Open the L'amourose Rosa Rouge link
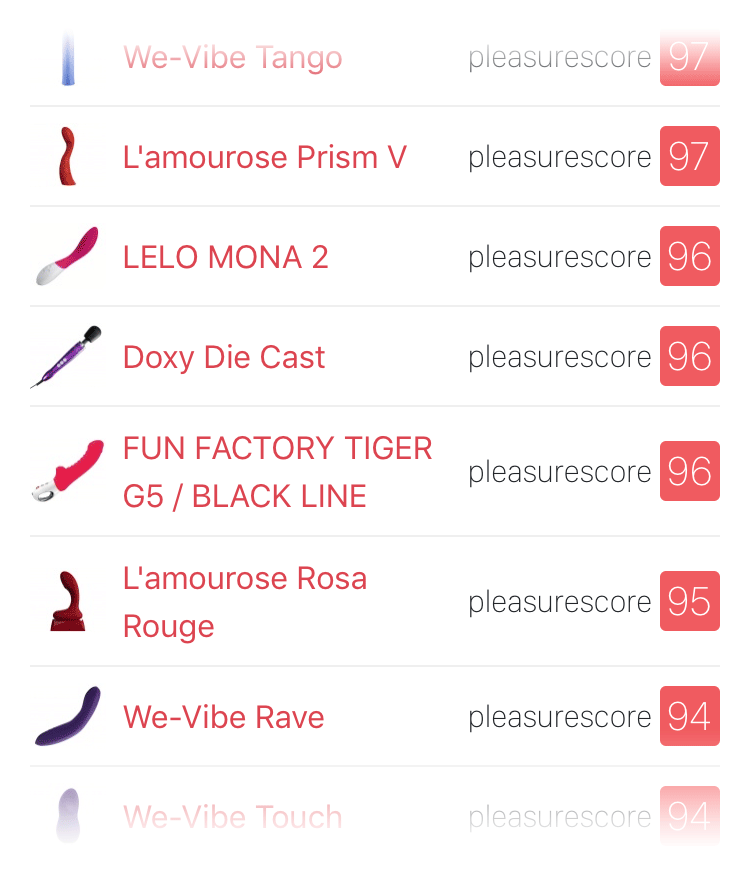750x878 pixels. tap(245, 601)
